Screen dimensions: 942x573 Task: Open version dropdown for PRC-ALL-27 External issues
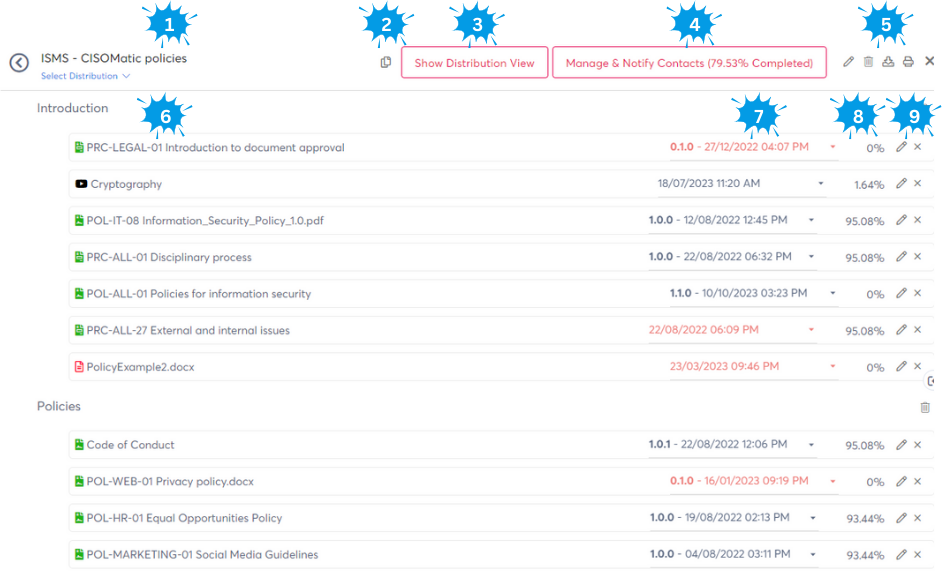pyautogui.click(x=811, y=330)
